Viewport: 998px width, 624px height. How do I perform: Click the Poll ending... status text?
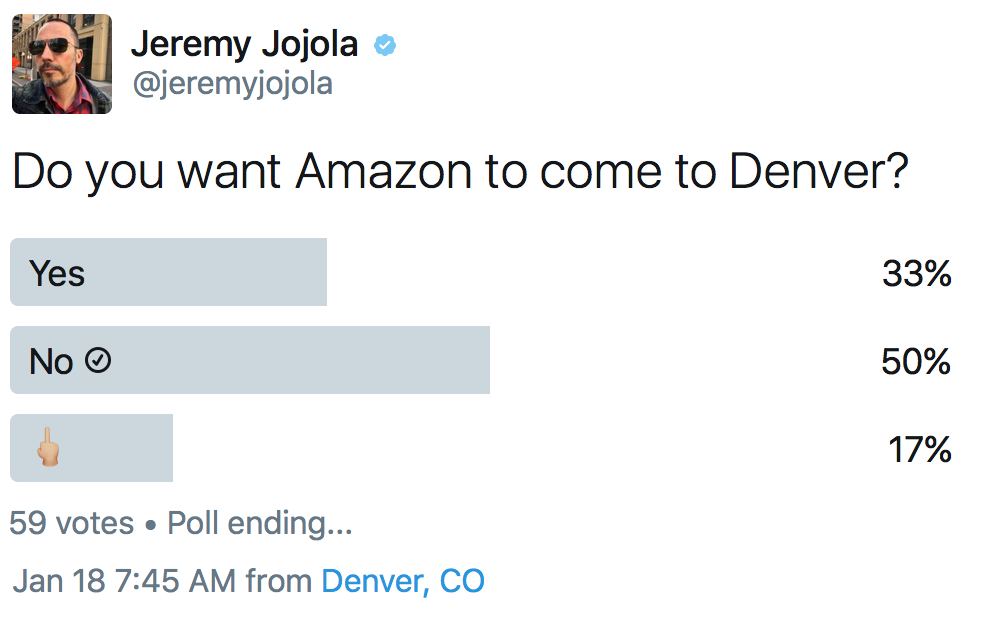pyautogui.click(x=260, y=524)
